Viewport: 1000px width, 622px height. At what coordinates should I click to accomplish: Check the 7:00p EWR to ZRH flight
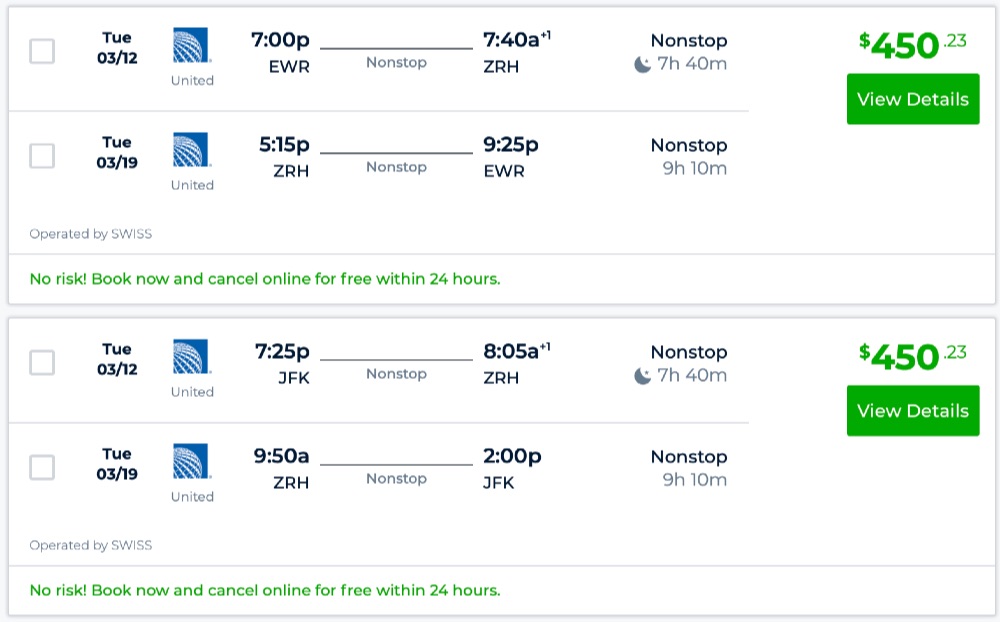(42, 51)
